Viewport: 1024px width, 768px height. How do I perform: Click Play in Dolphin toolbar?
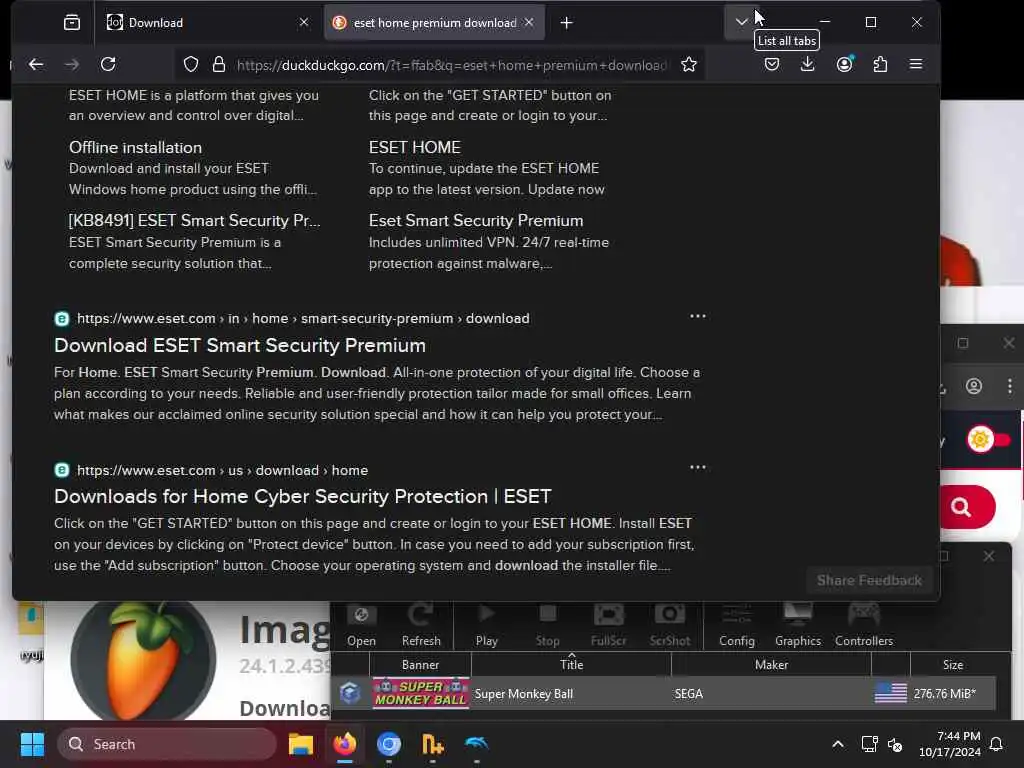pyautogui.click(x=487, y=625)
